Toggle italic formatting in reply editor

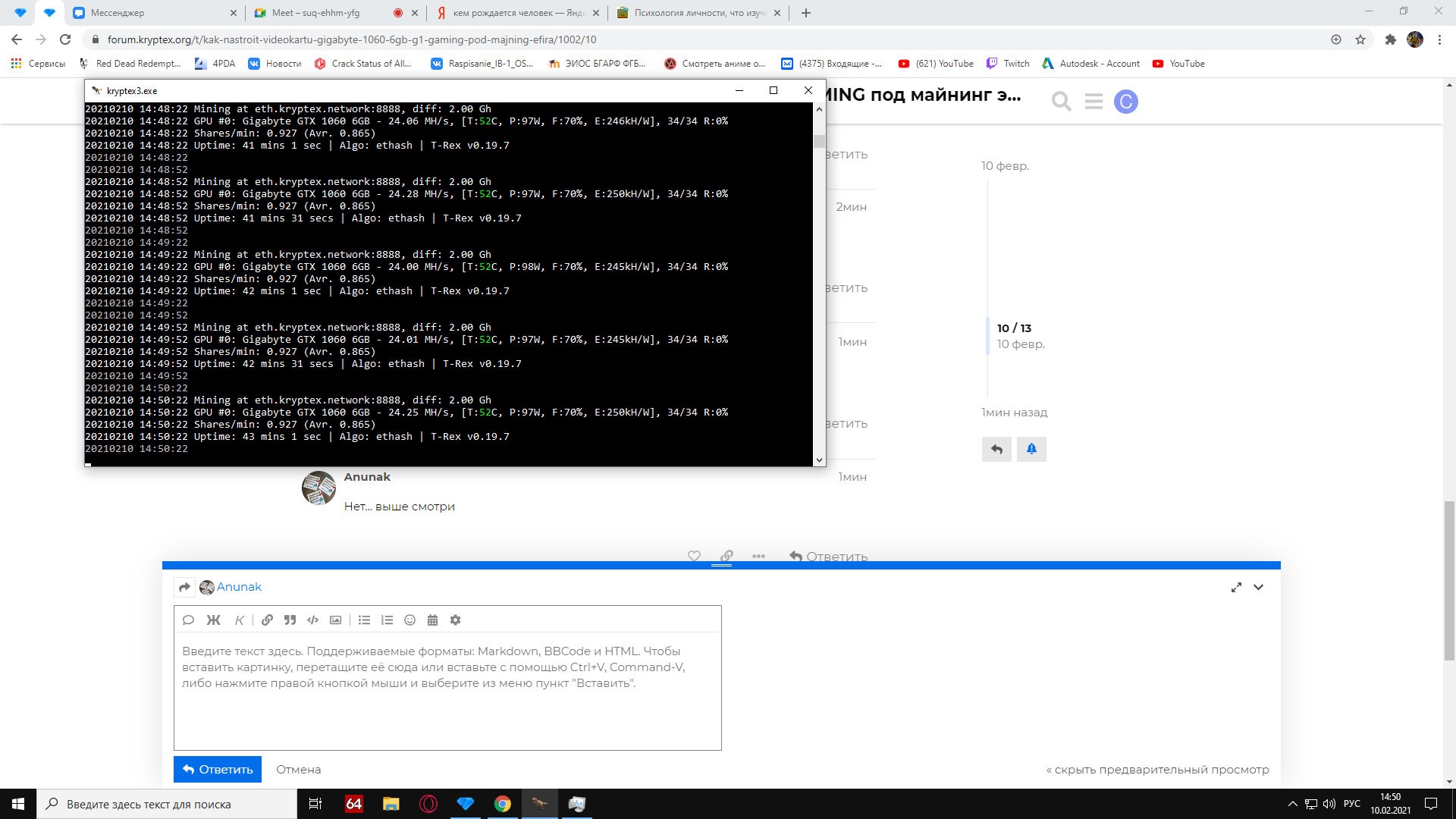pos(239,620)
